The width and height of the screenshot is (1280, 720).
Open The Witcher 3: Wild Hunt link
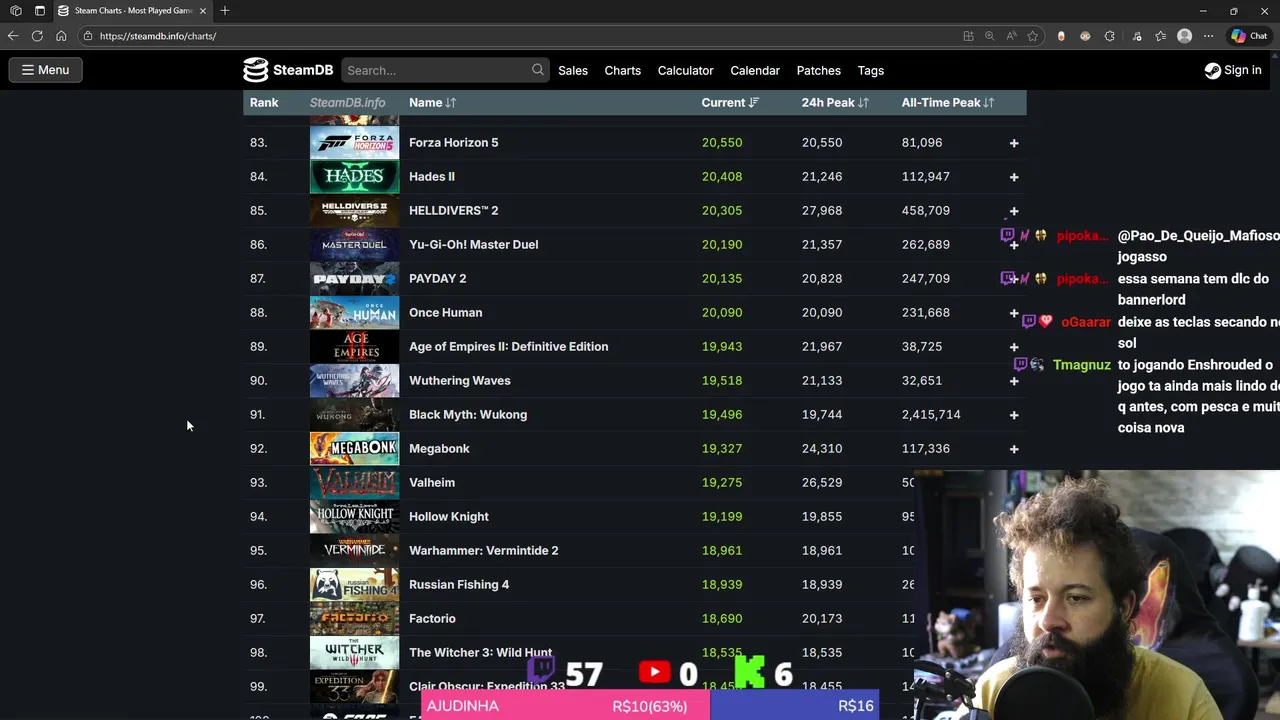(480, 652)
